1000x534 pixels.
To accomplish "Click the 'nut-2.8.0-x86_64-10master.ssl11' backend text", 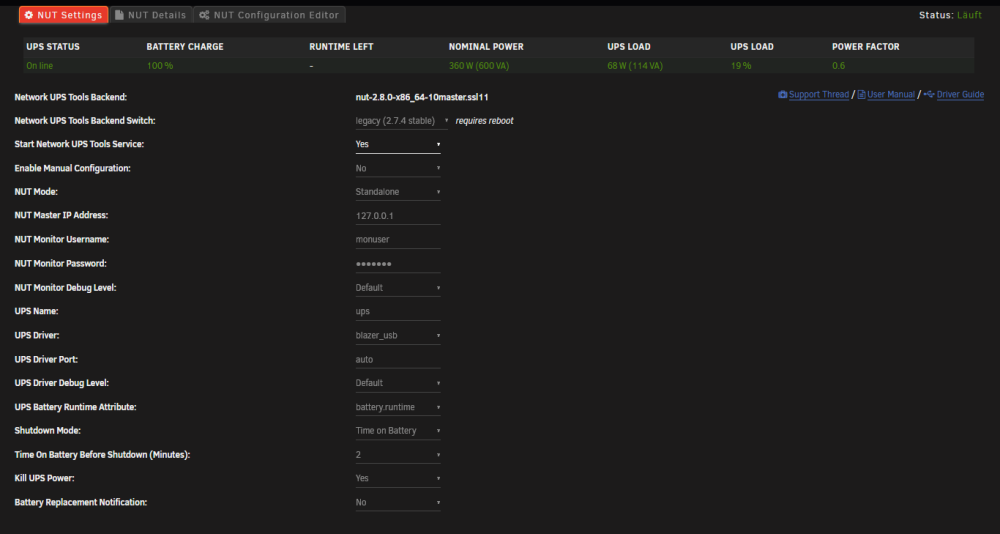I will pyautogui.click(x=422, y=98).
